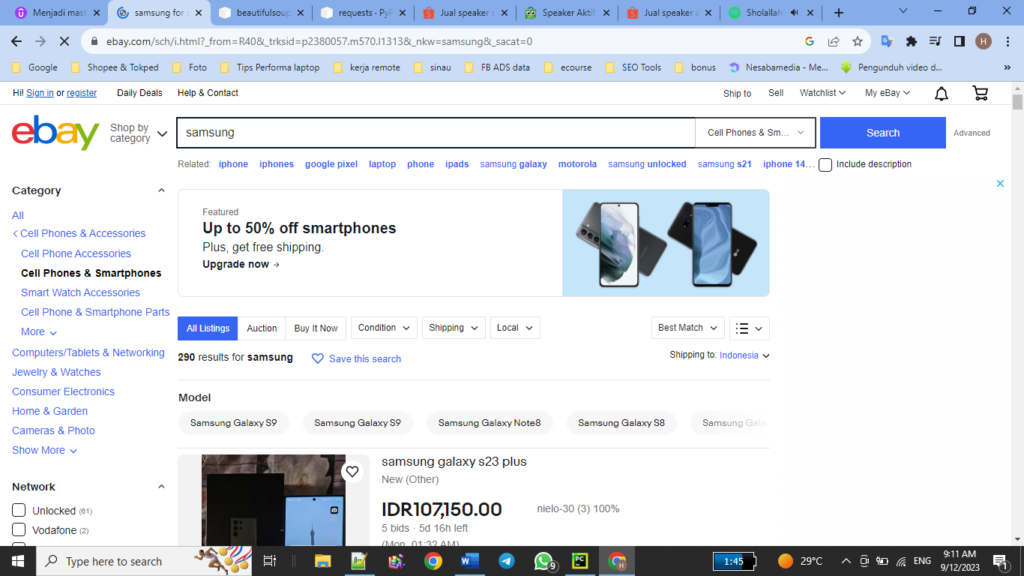Image resolution: width=1024 pixels, height=576 pixels.
Task: Click the Save this search link
Action: [x=363, y=358]
